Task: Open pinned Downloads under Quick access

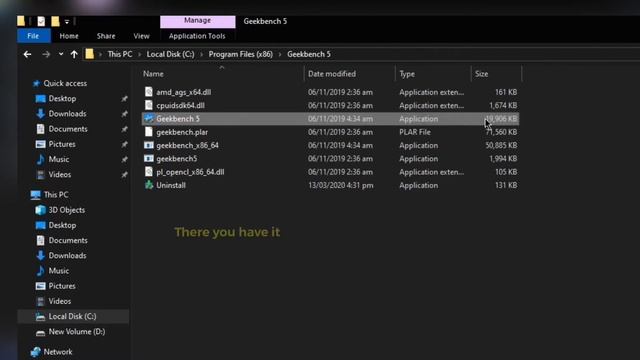Action: tap(67, 113)
